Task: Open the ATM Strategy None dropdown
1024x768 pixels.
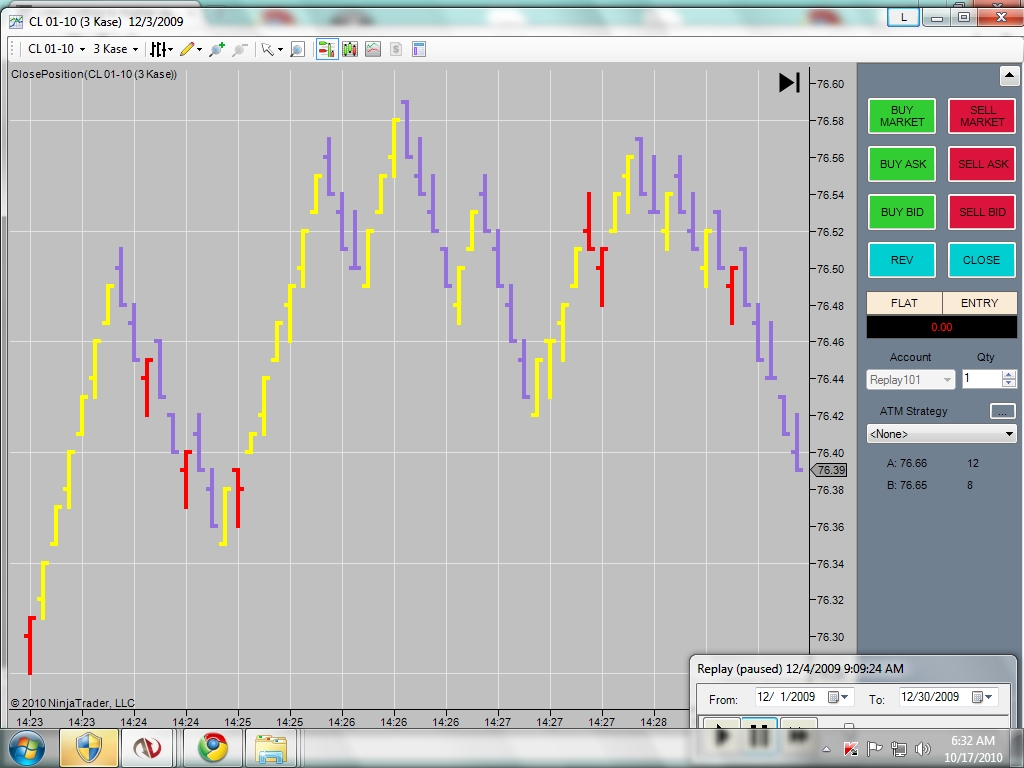Action: click(x=942, y=434)
